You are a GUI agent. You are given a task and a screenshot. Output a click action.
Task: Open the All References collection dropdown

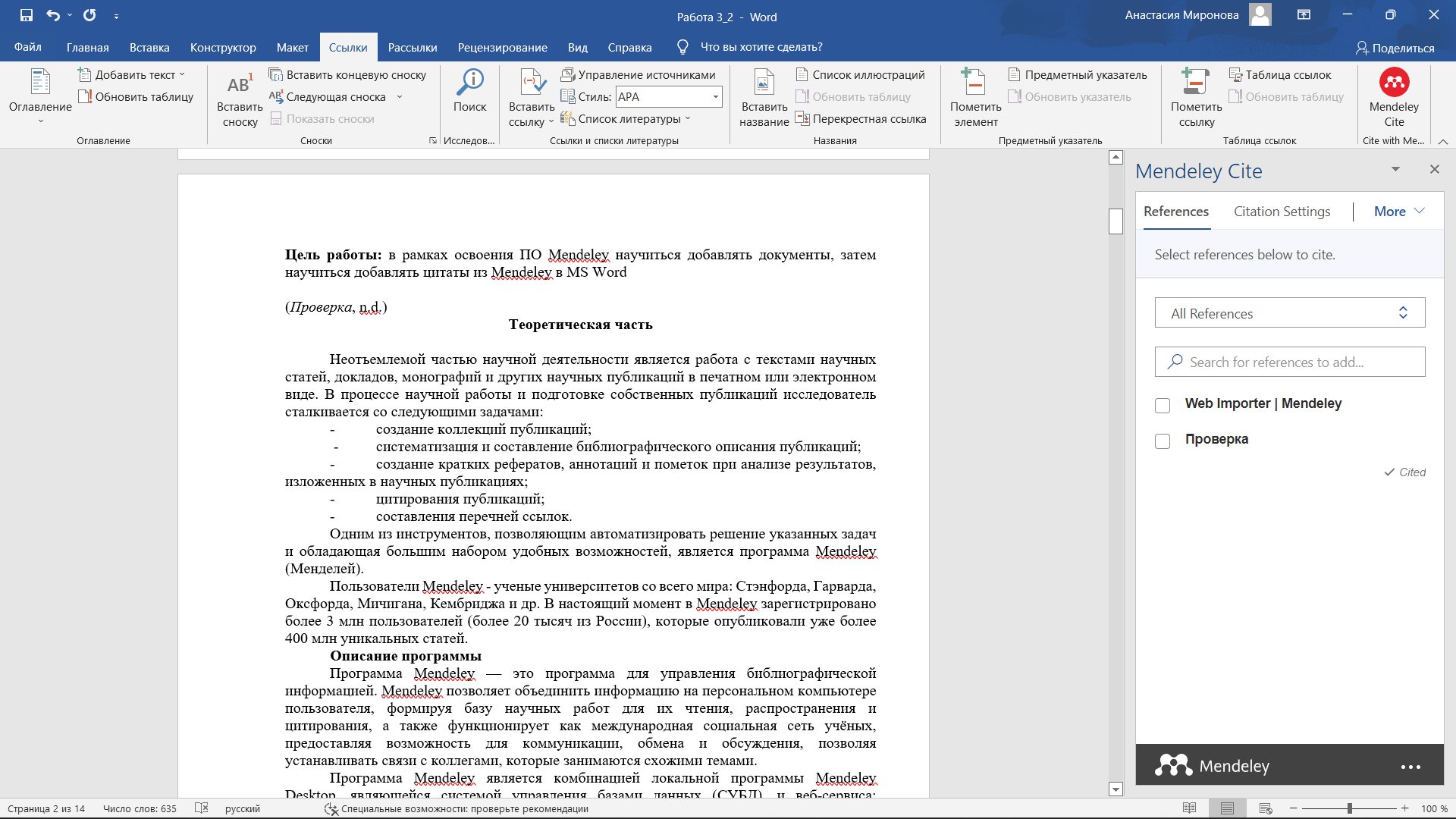(1289, 313)
